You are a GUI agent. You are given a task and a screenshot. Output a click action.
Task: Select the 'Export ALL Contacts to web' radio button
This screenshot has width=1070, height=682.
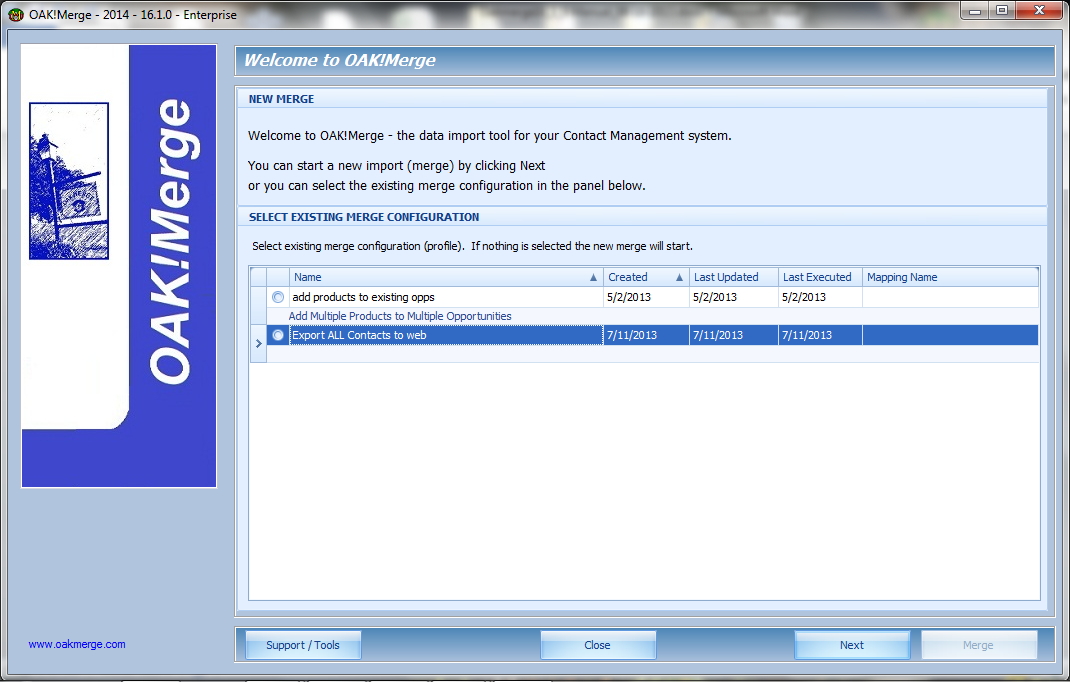point(278,335)
